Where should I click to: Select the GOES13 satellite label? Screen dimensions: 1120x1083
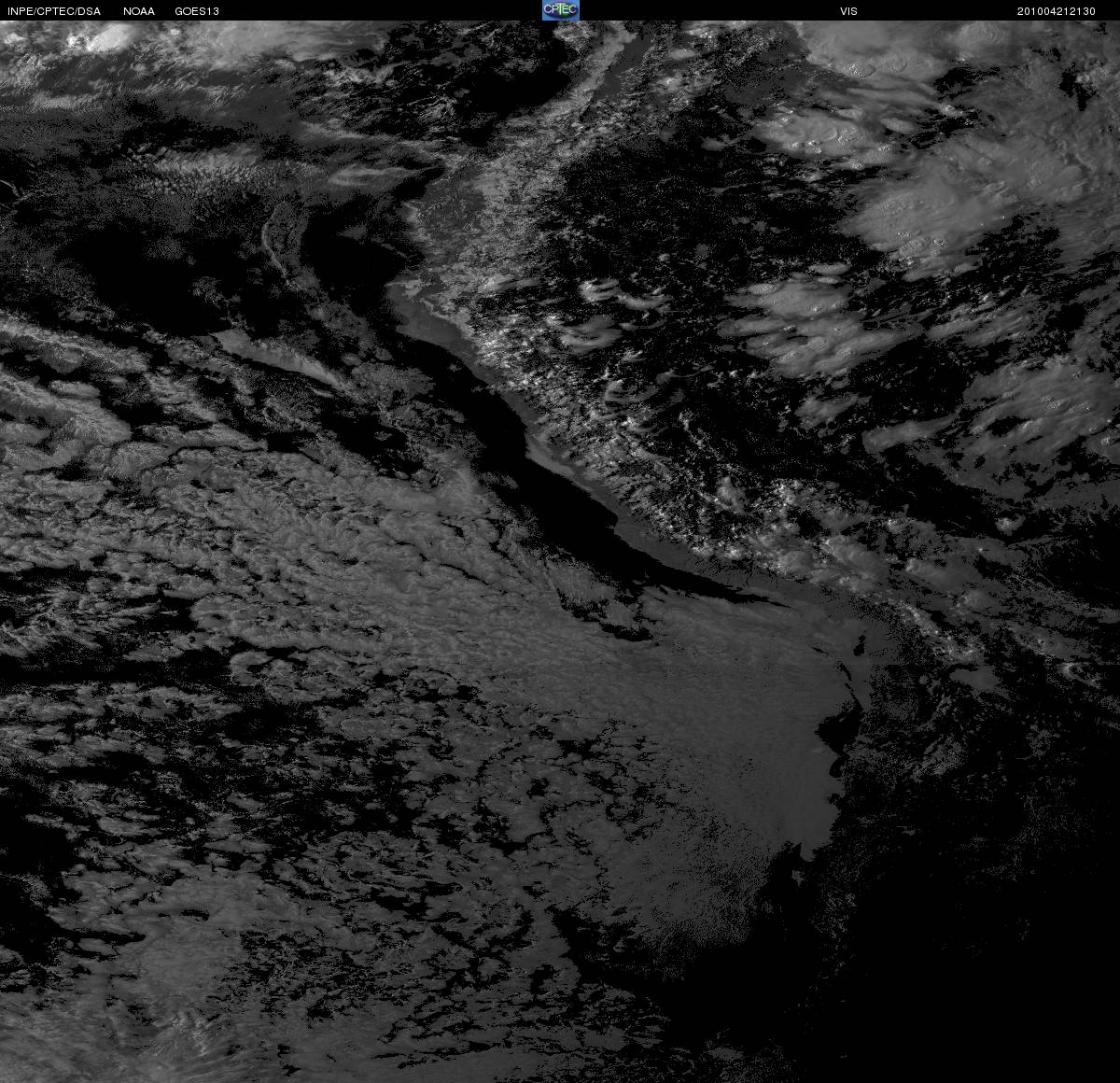pyautogui.click(x=197, y=11)
